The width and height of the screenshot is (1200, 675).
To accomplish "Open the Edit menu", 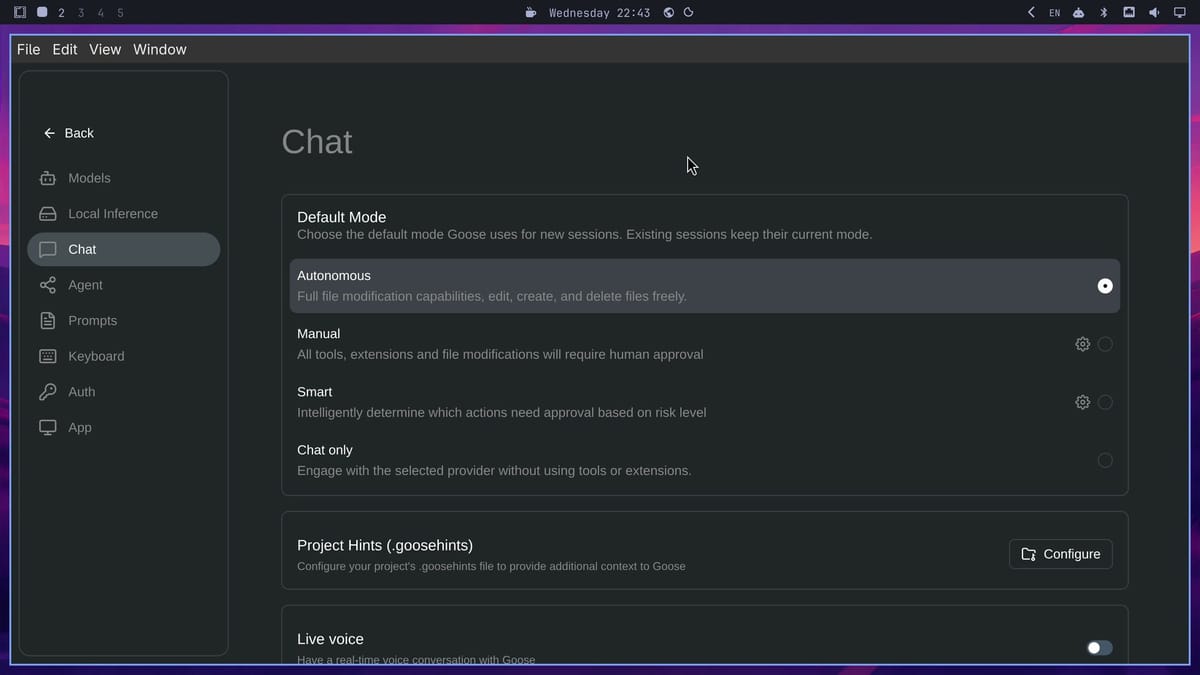I will (x=65, y=49).
